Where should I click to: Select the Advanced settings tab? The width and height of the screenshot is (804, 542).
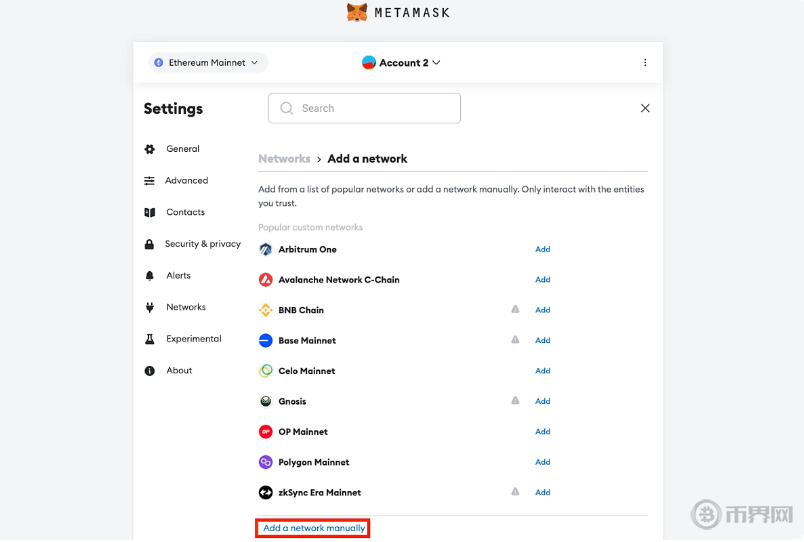tap(186, 181)
